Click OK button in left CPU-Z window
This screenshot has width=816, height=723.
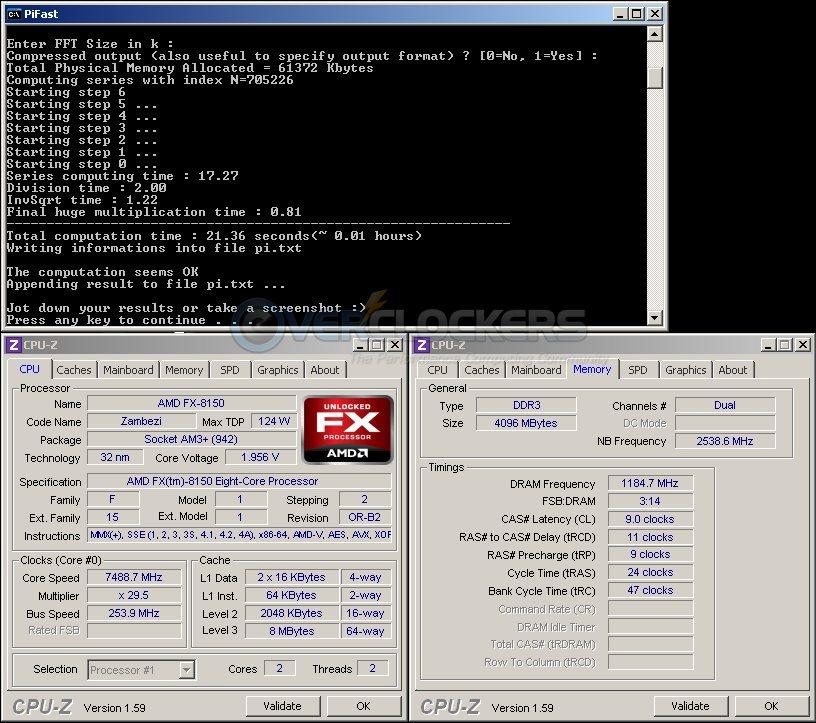(x=363, y=706)
